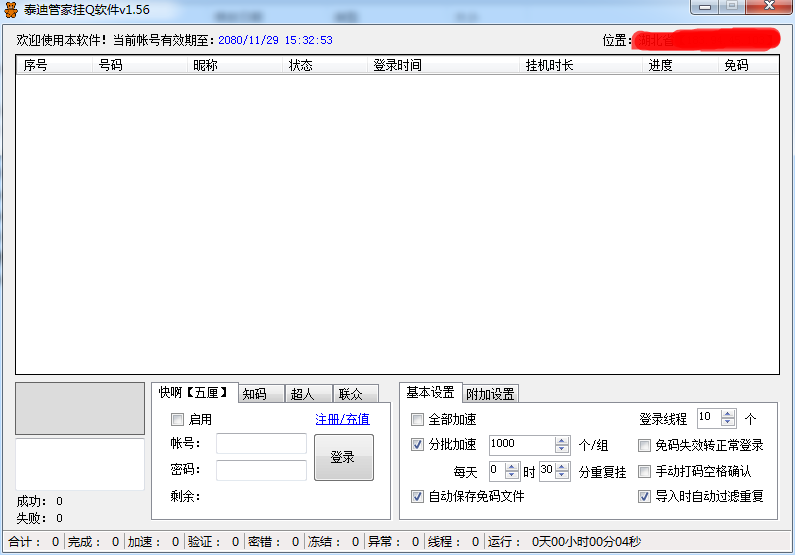Screen dimensions: 795x555
Task: Open the 注册/充值 link
Action: pyautogui.click(x=342, y=420)
